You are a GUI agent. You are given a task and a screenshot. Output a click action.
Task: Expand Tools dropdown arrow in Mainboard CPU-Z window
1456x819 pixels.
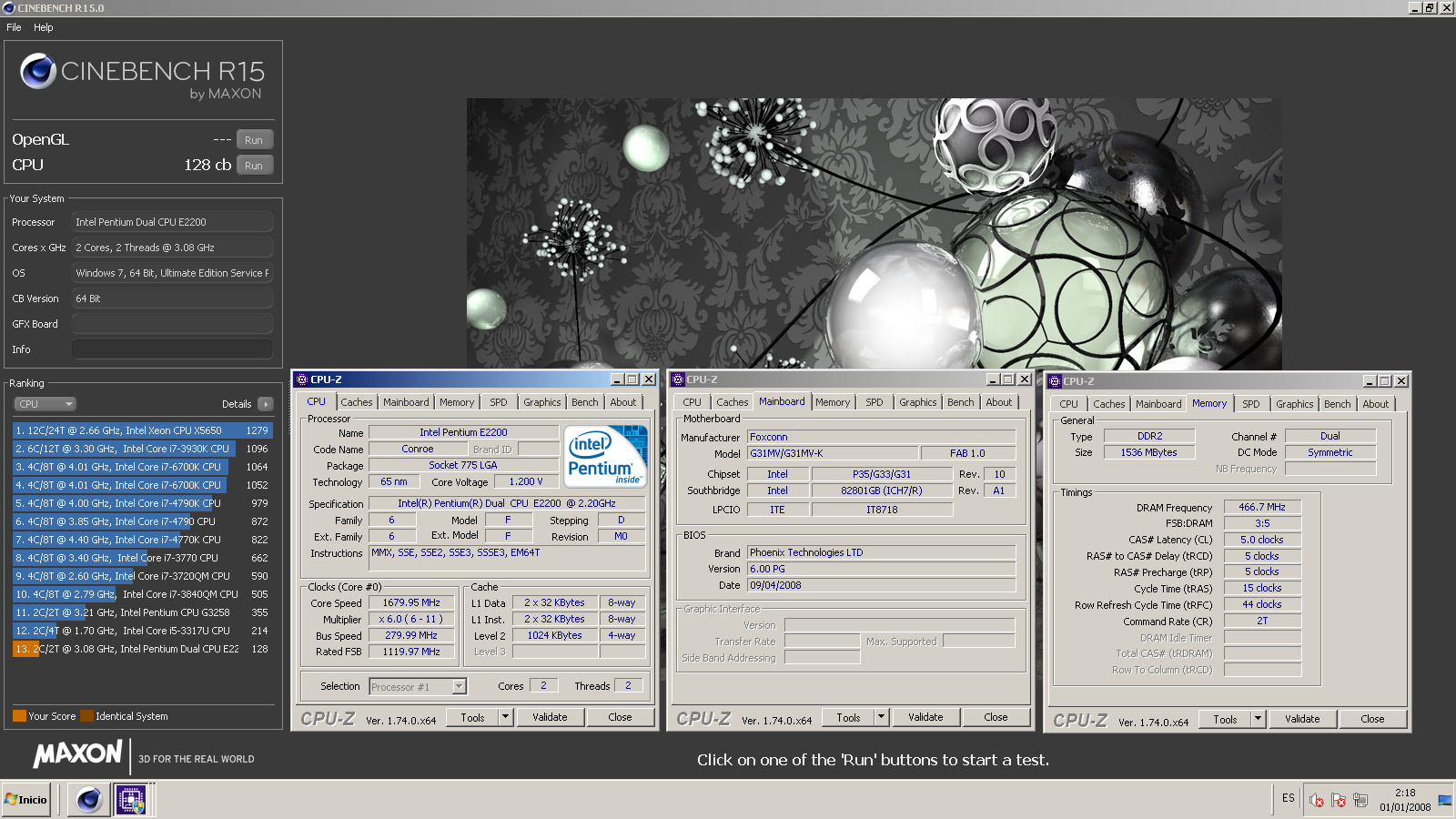pyautogui.click(x=882, y=717)
